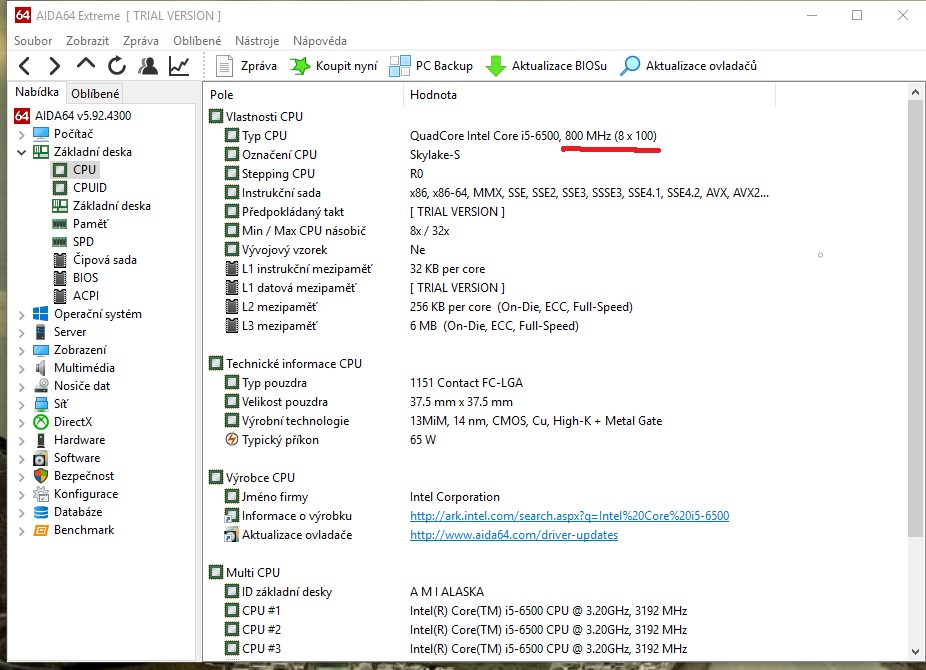The height and width of the screenshot is (670, 926).
Task: Expand the Počítač tree node
Action: (x=22, y=134)
